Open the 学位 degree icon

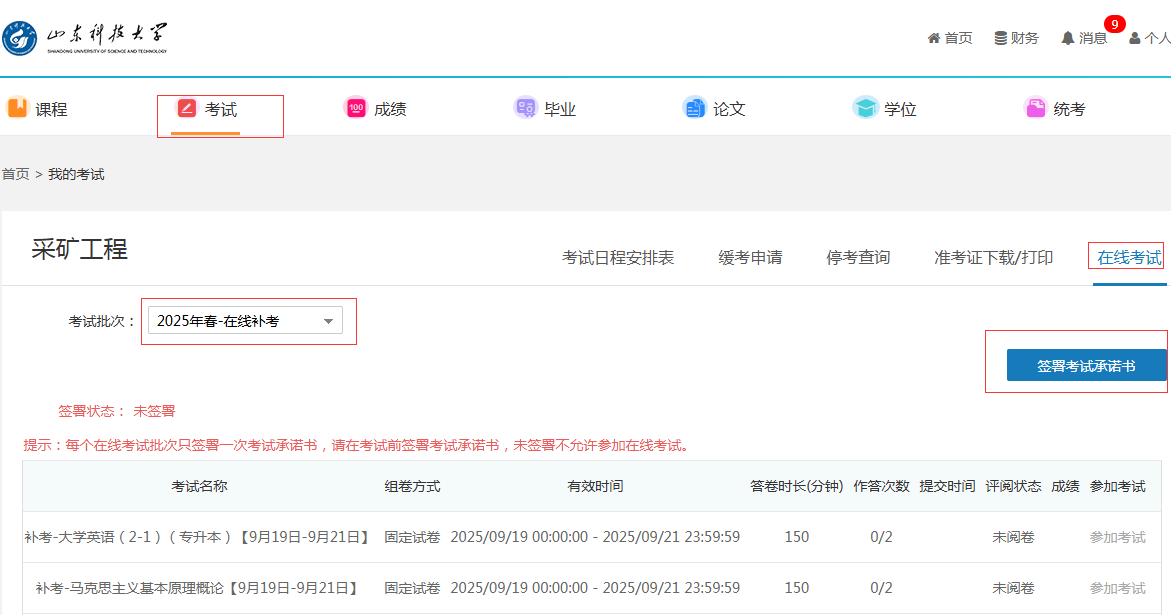coord(865,108)
